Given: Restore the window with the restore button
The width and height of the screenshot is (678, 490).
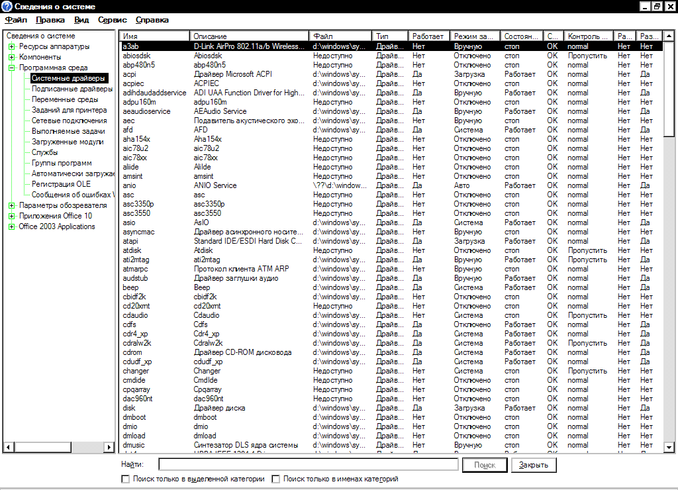Looking at the screenshot, I should (x=655, y=6).
